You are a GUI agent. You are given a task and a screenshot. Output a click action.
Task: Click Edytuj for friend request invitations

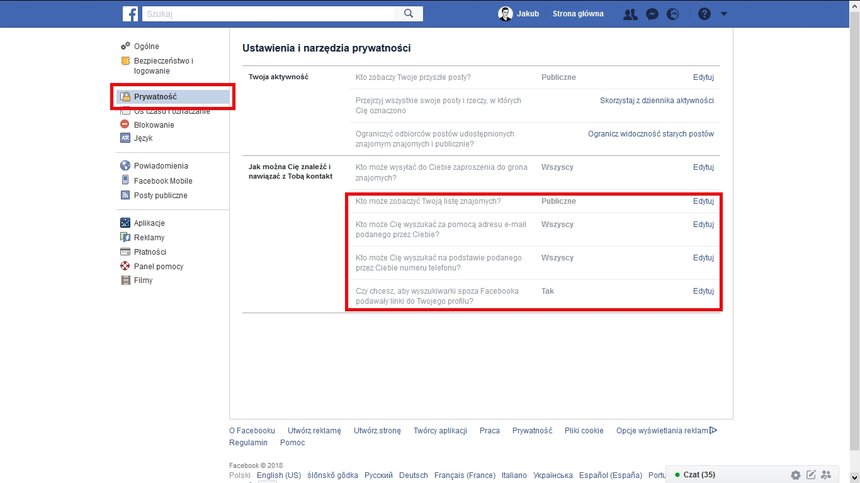pos(703,167)
